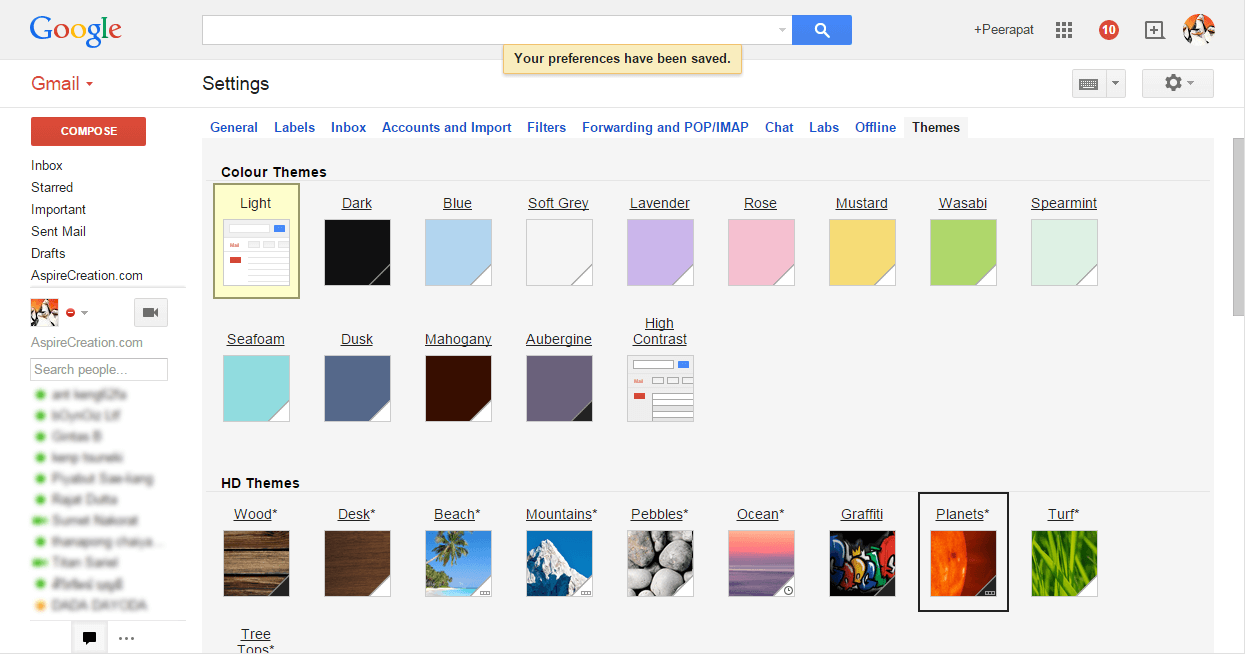Choose the Aubergine theme swatch
Viewport: 1245px width, 654px height.
pos(559,388)
